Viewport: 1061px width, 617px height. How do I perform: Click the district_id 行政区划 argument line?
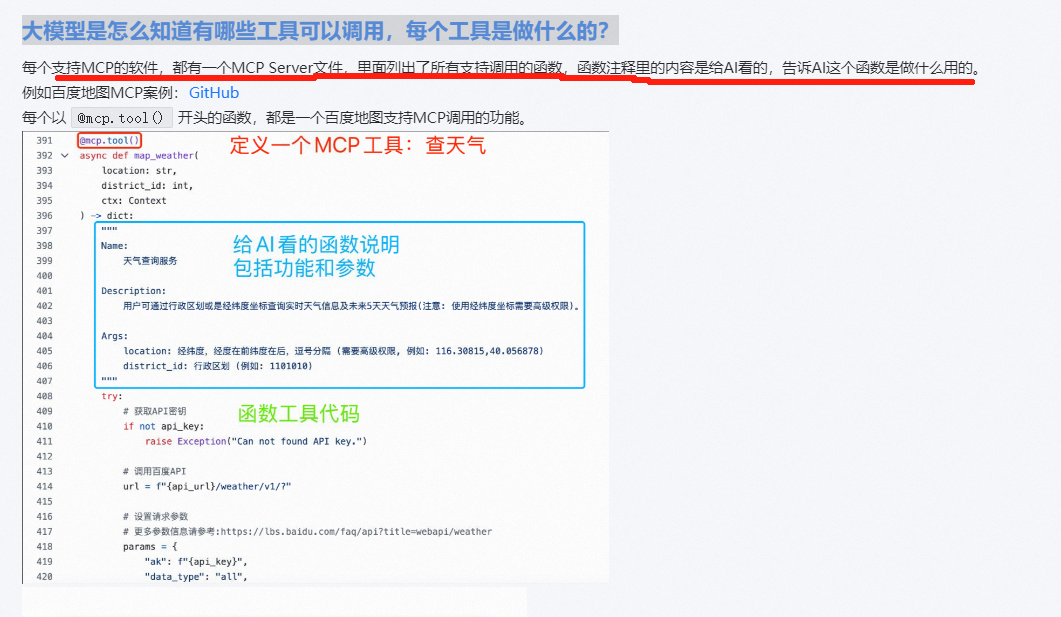click(x=218, y=366)
